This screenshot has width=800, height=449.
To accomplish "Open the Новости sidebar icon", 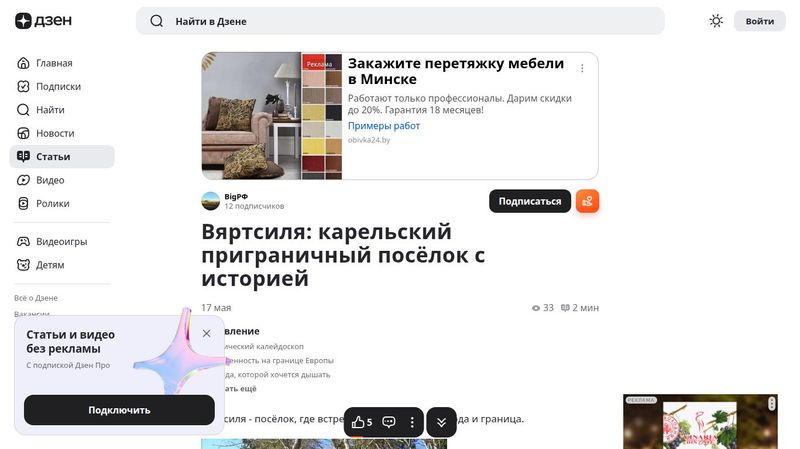I will click(24, 133).
